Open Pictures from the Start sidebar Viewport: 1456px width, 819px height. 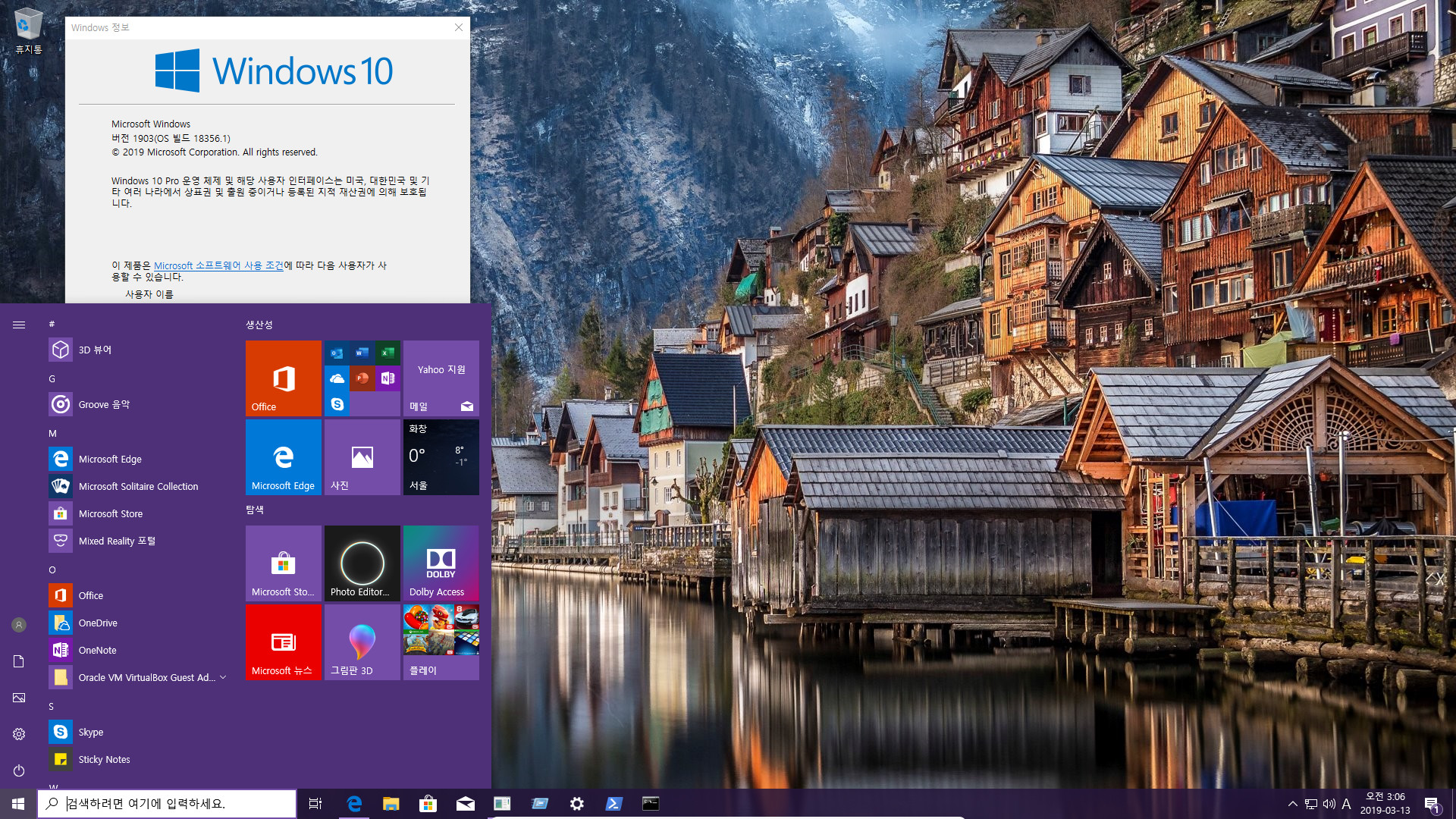[x=19, y=698]
